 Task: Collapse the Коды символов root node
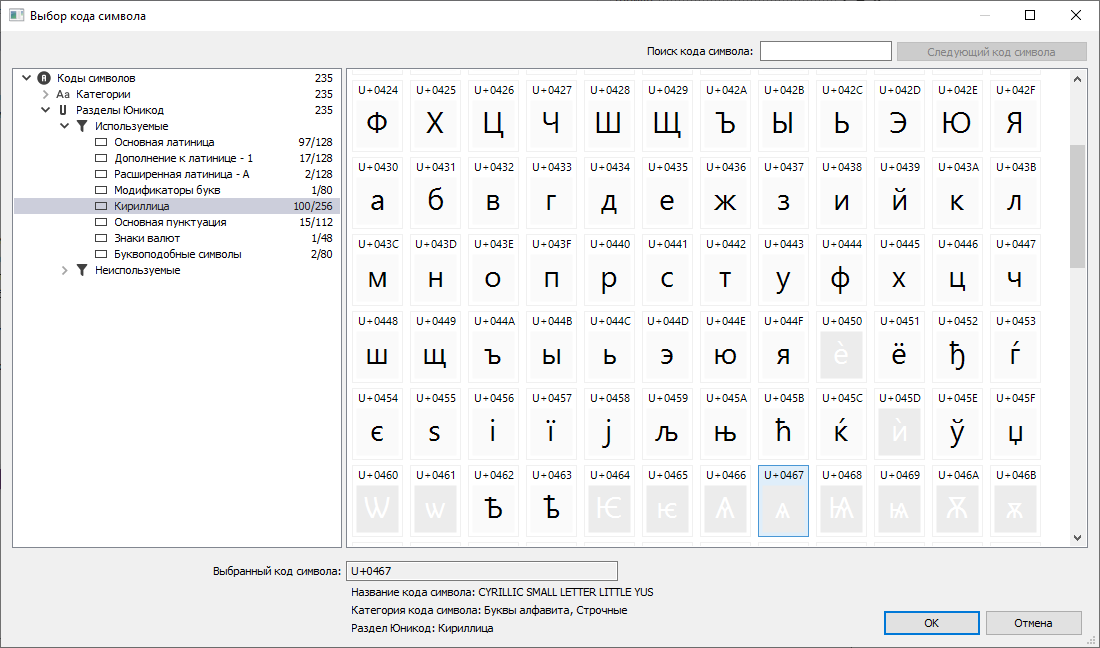tap(27, 78)
